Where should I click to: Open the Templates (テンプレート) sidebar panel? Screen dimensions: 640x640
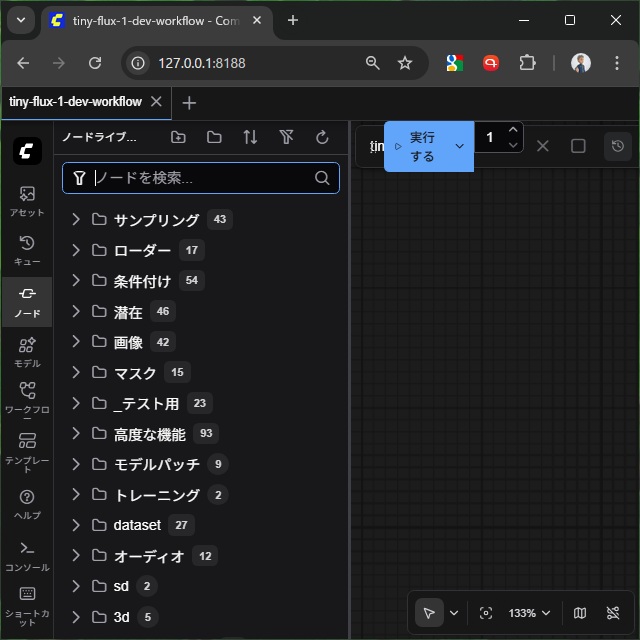(x=27, y=451)
